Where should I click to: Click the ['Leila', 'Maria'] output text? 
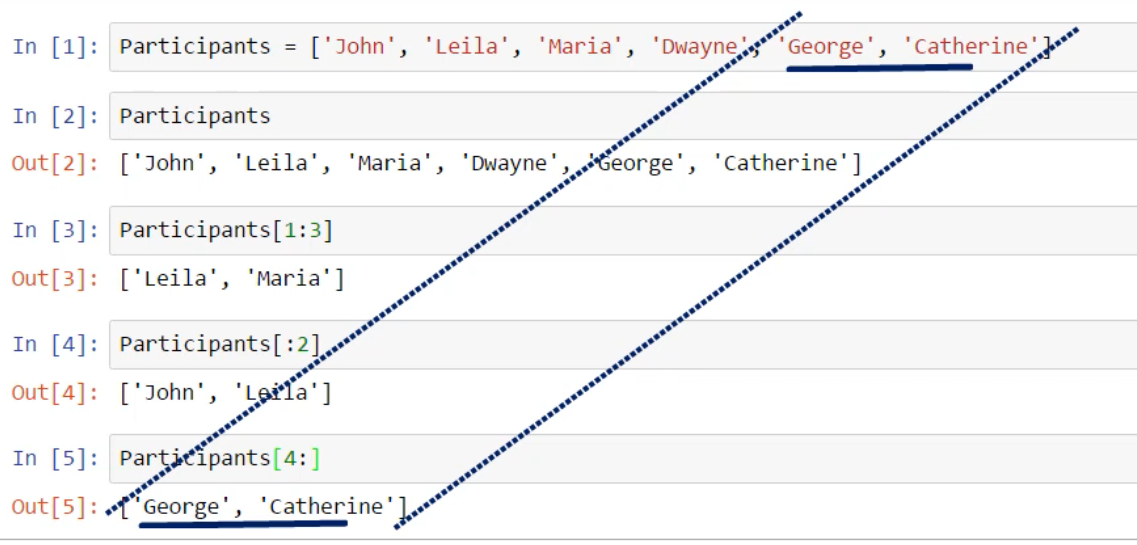(232, 278)
